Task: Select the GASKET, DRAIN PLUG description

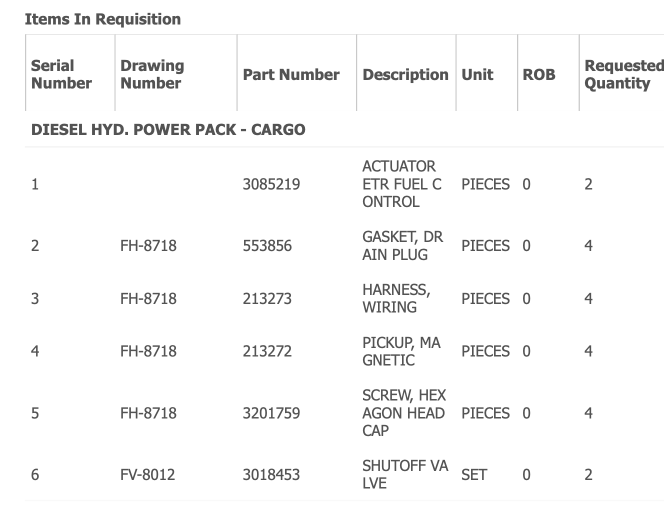Action: point(402,246)
